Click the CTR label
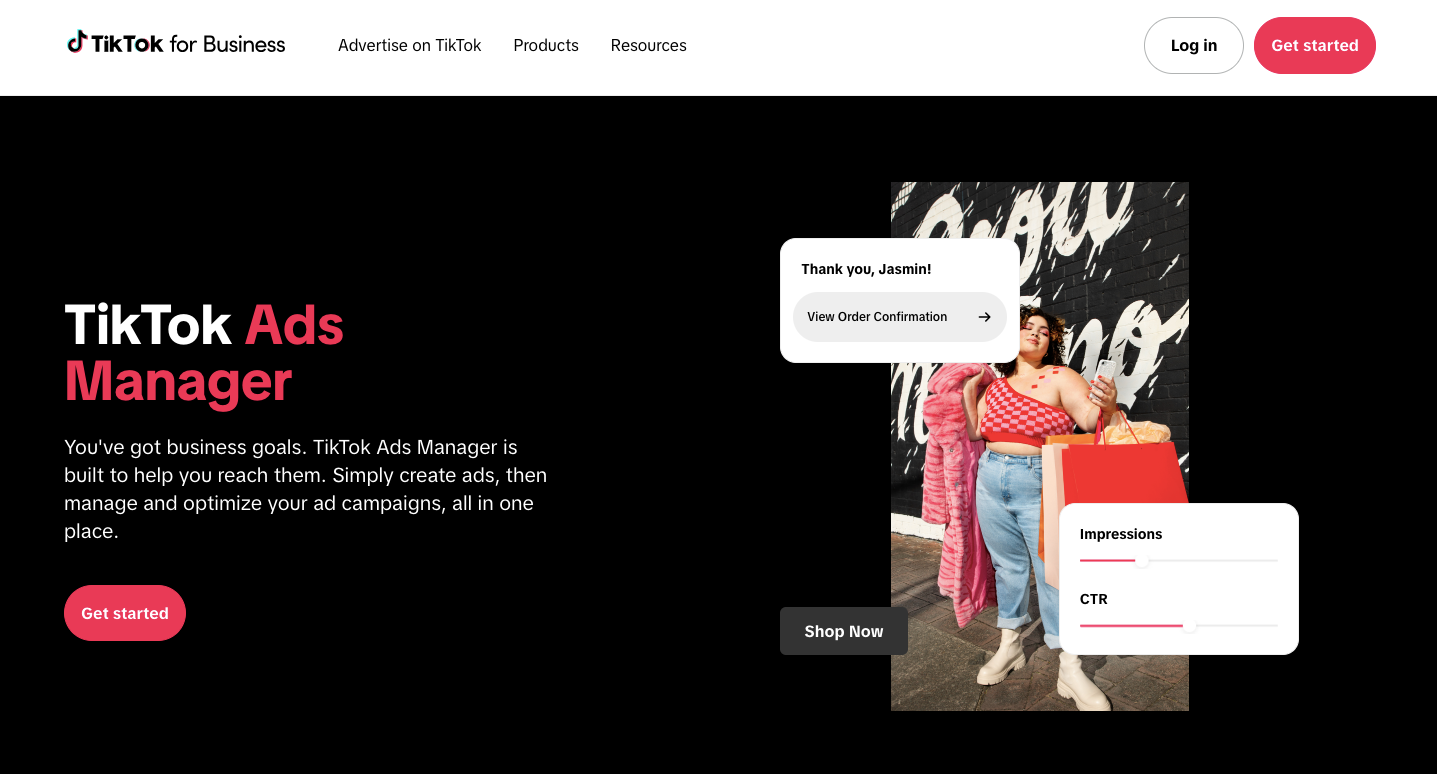The width and height of the screenshot is (1437, 774). [x=1094, y=599]
